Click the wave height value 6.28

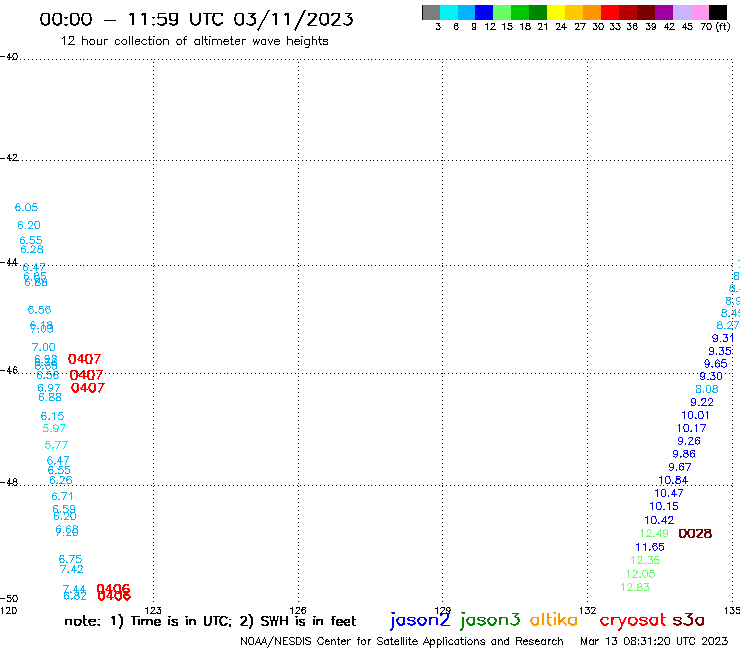[32, 250]
